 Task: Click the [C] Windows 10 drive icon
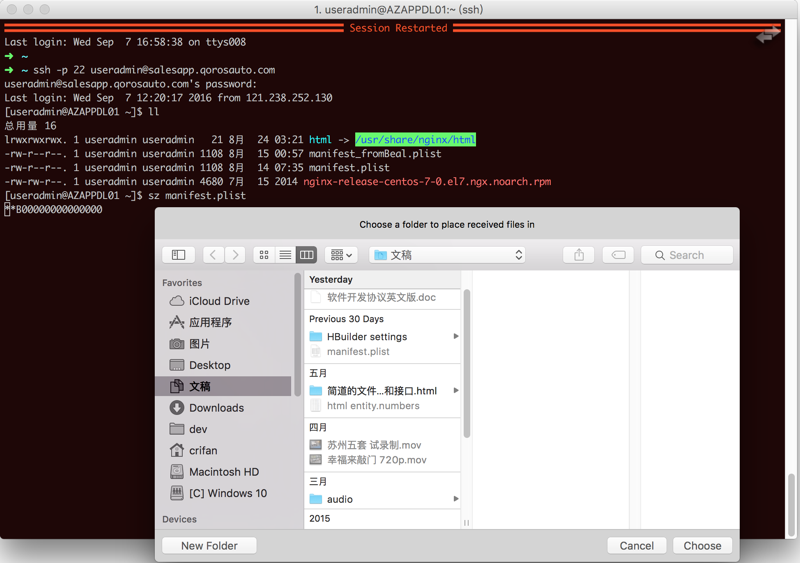177,493
